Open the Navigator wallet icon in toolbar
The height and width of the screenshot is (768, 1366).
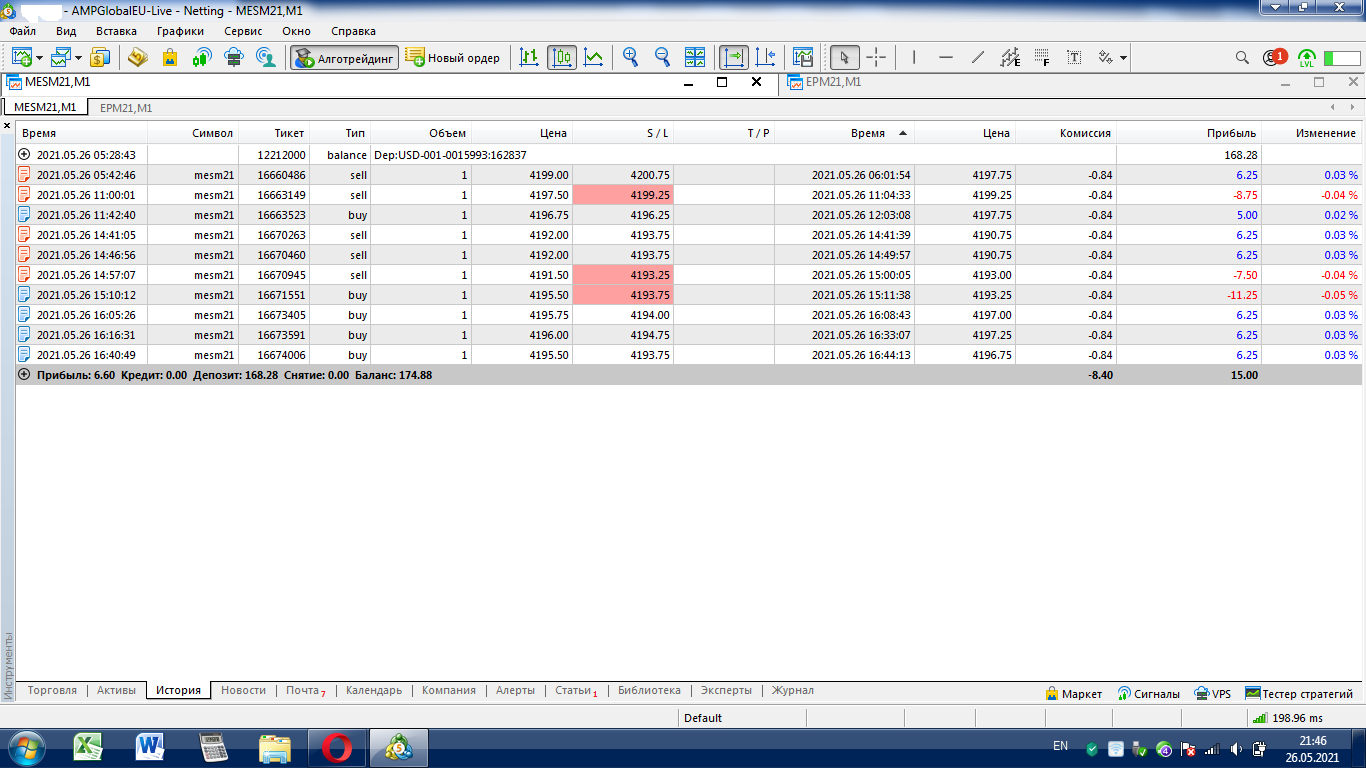[x=138, y=57]
